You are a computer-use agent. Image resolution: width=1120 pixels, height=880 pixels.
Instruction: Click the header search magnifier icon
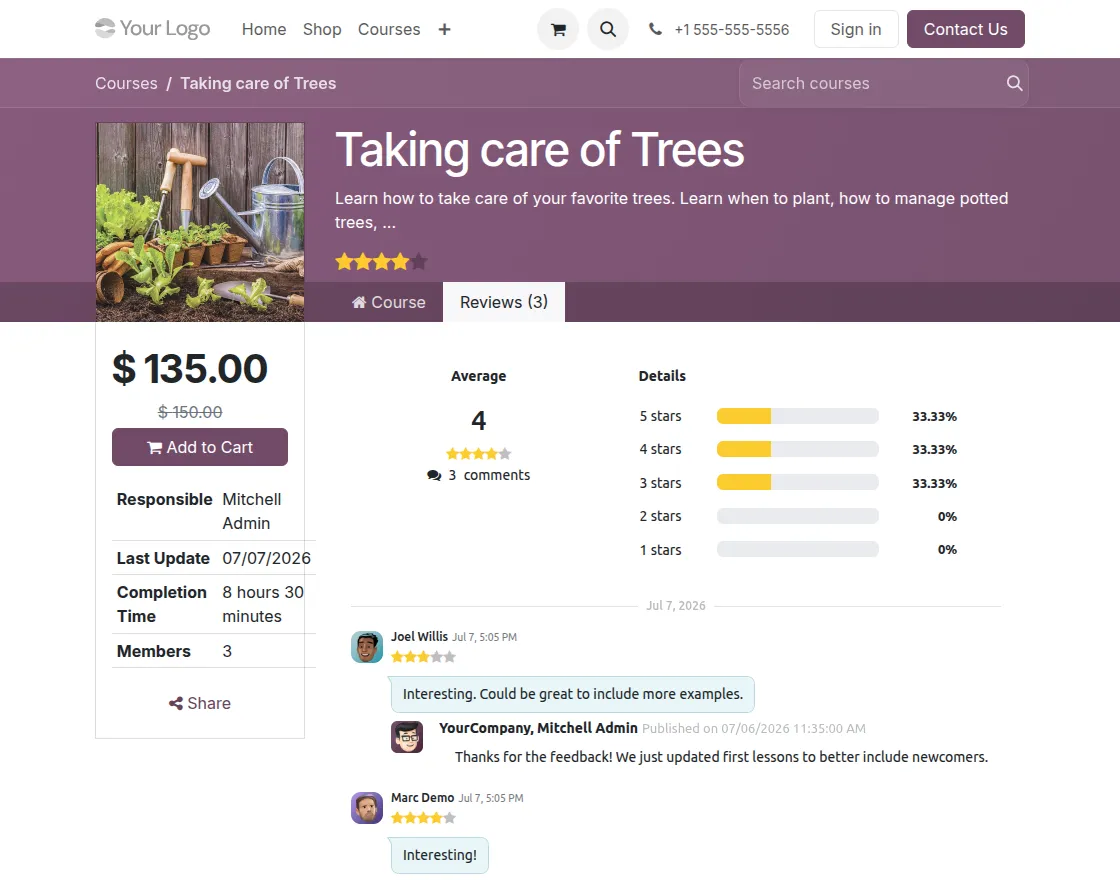[608, 29]
